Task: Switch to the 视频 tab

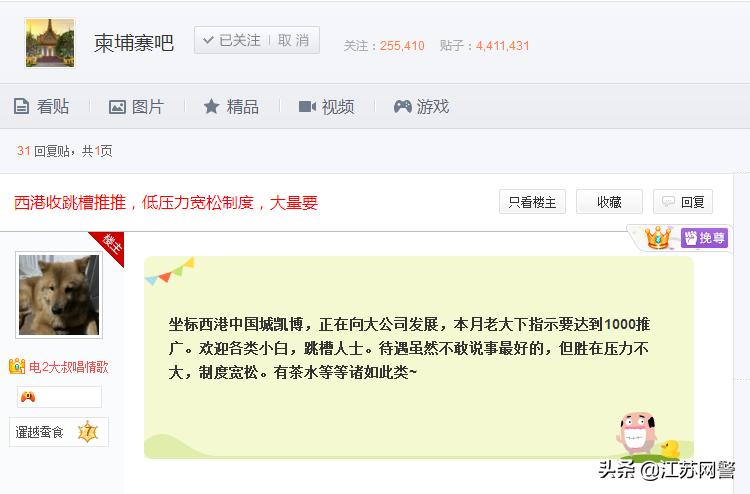Action: coord(327,106)
